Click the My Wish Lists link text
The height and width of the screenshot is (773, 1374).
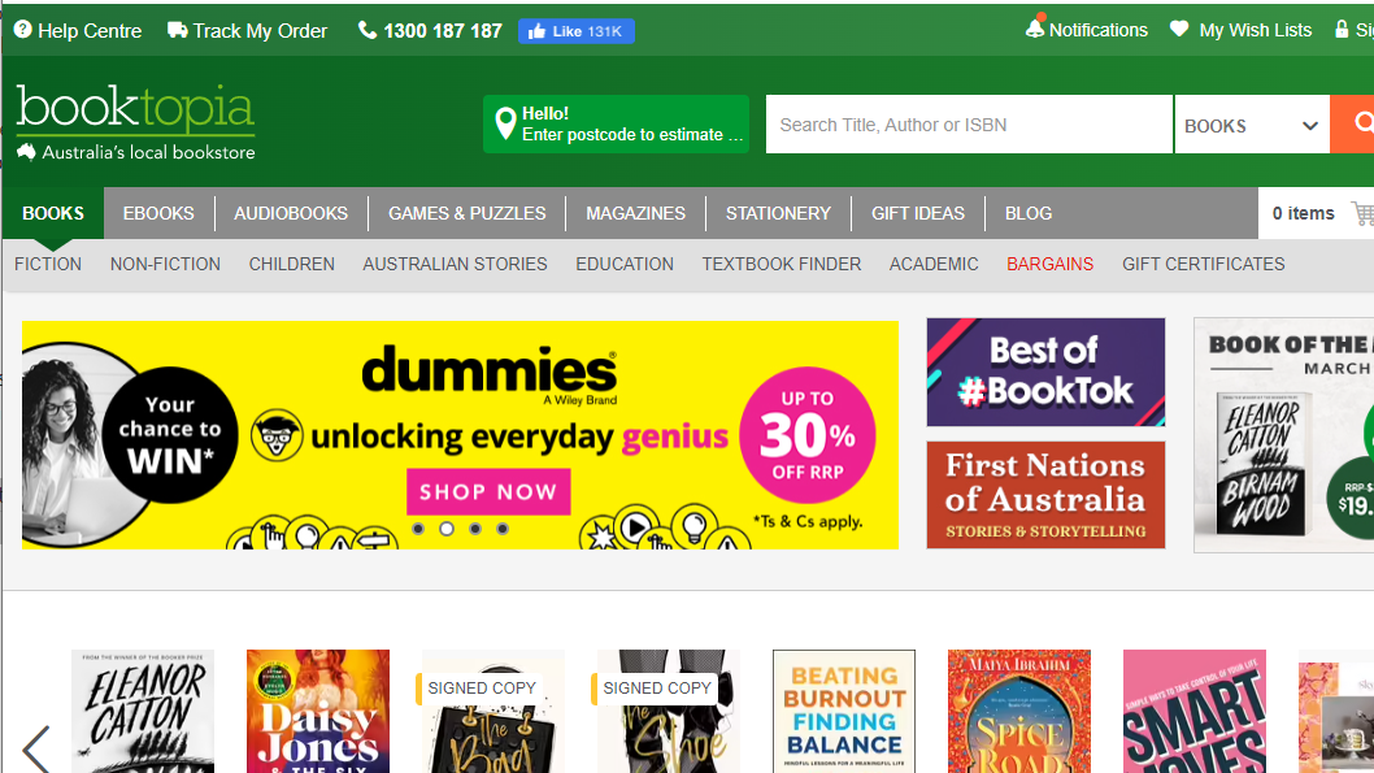pos(1255,30)
